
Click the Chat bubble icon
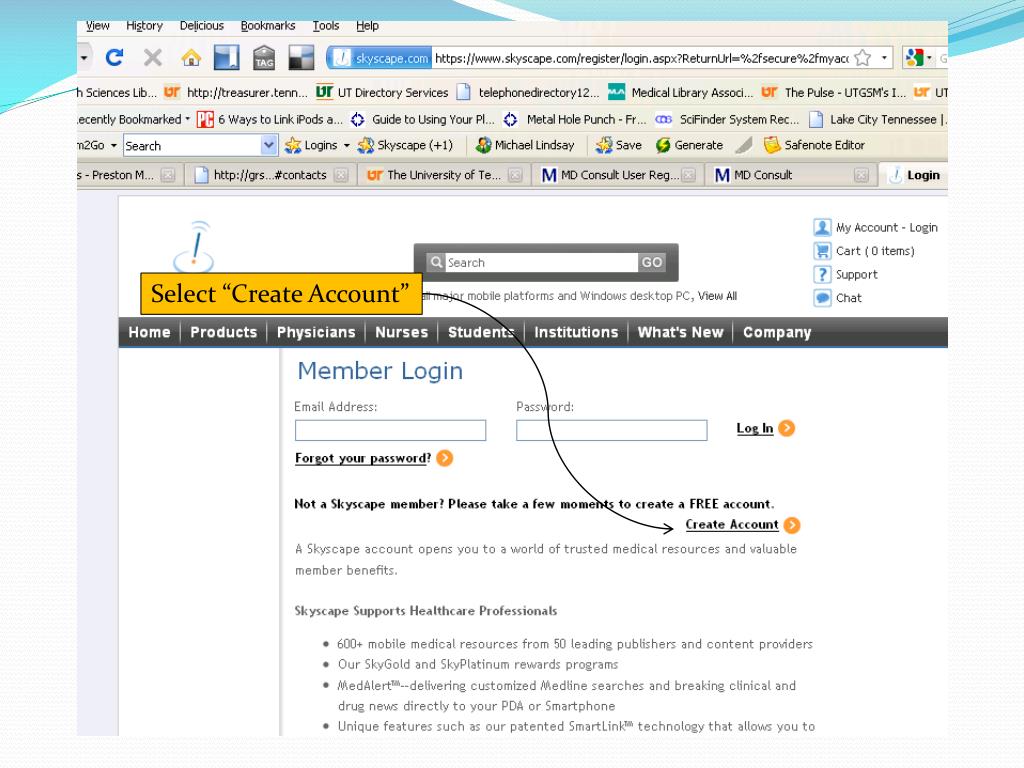(x=822, y=298)
